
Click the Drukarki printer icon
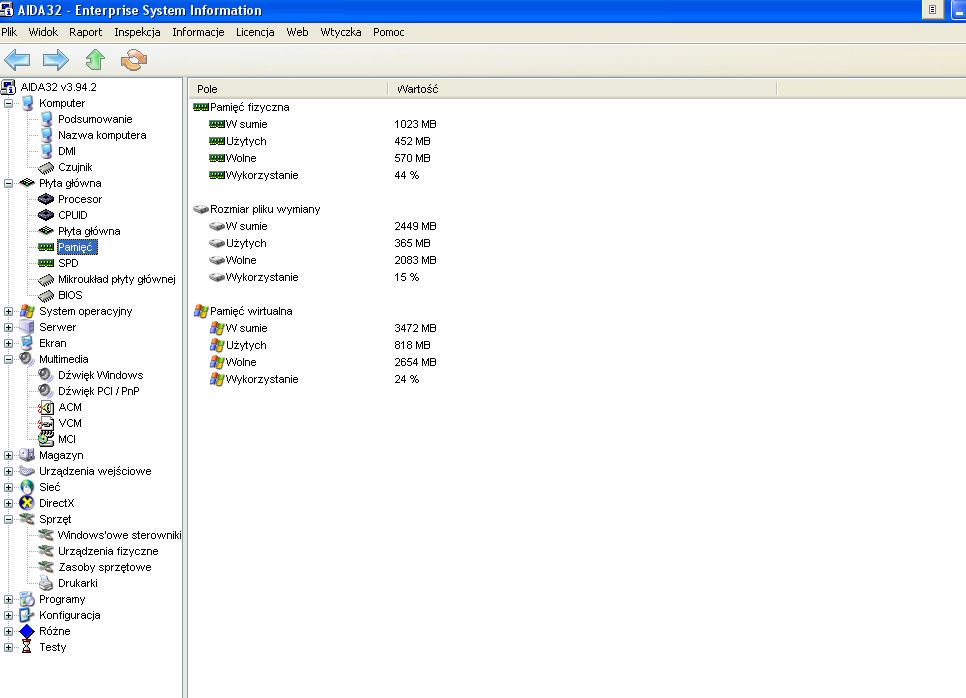point(46,583)
